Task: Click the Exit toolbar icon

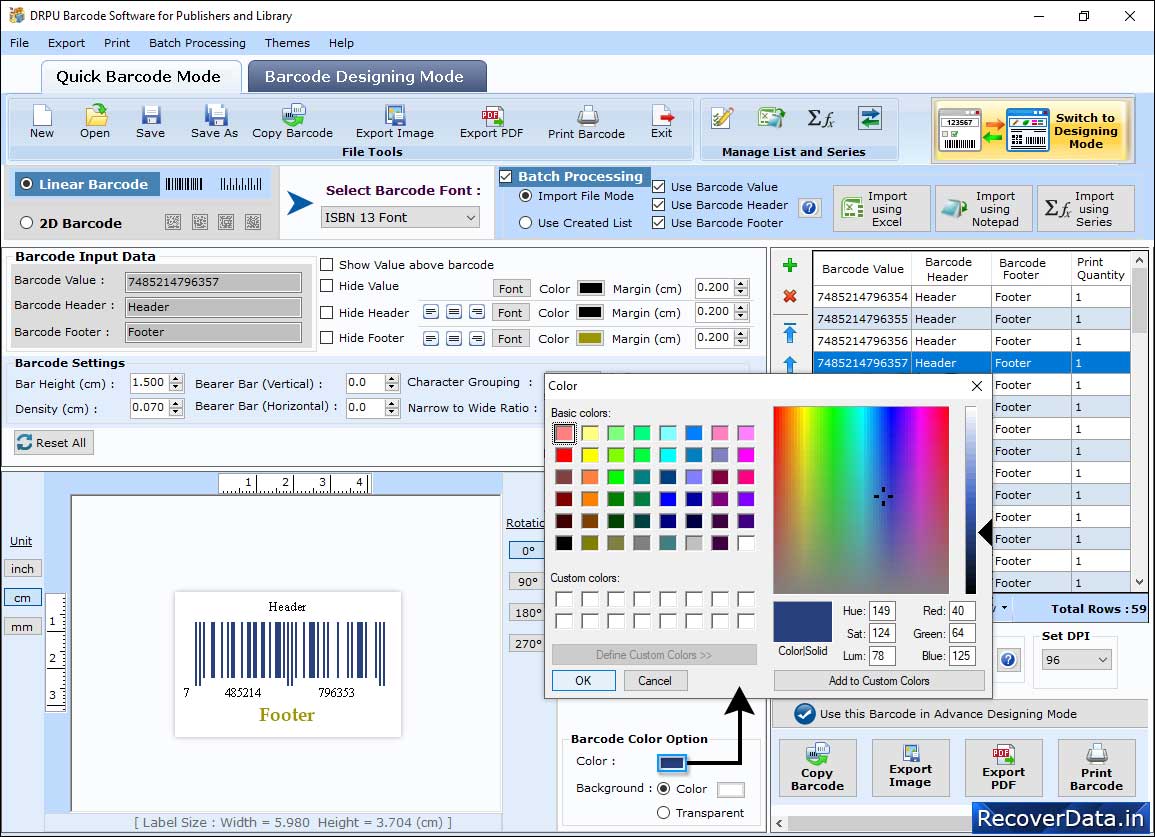Action: point(661,122)
